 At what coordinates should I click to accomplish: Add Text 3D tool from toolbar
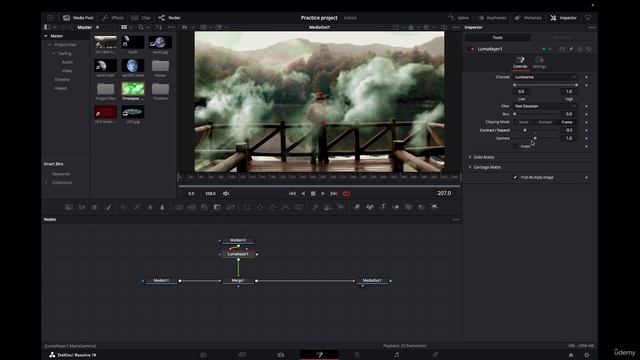pos(382,207)
